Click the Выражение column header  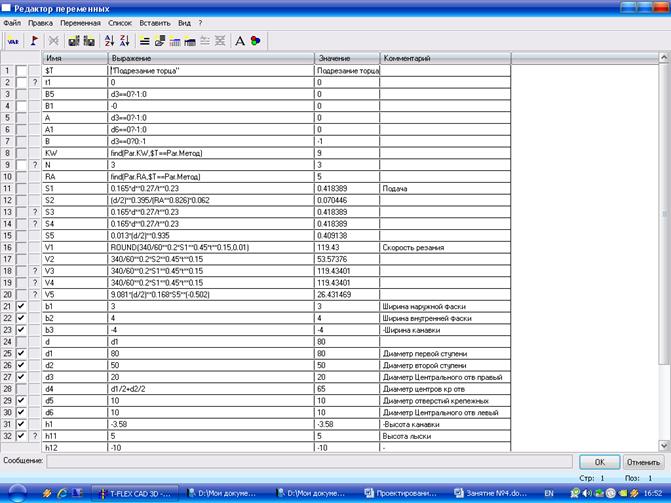pyautogui.click(x=211, y=58)
